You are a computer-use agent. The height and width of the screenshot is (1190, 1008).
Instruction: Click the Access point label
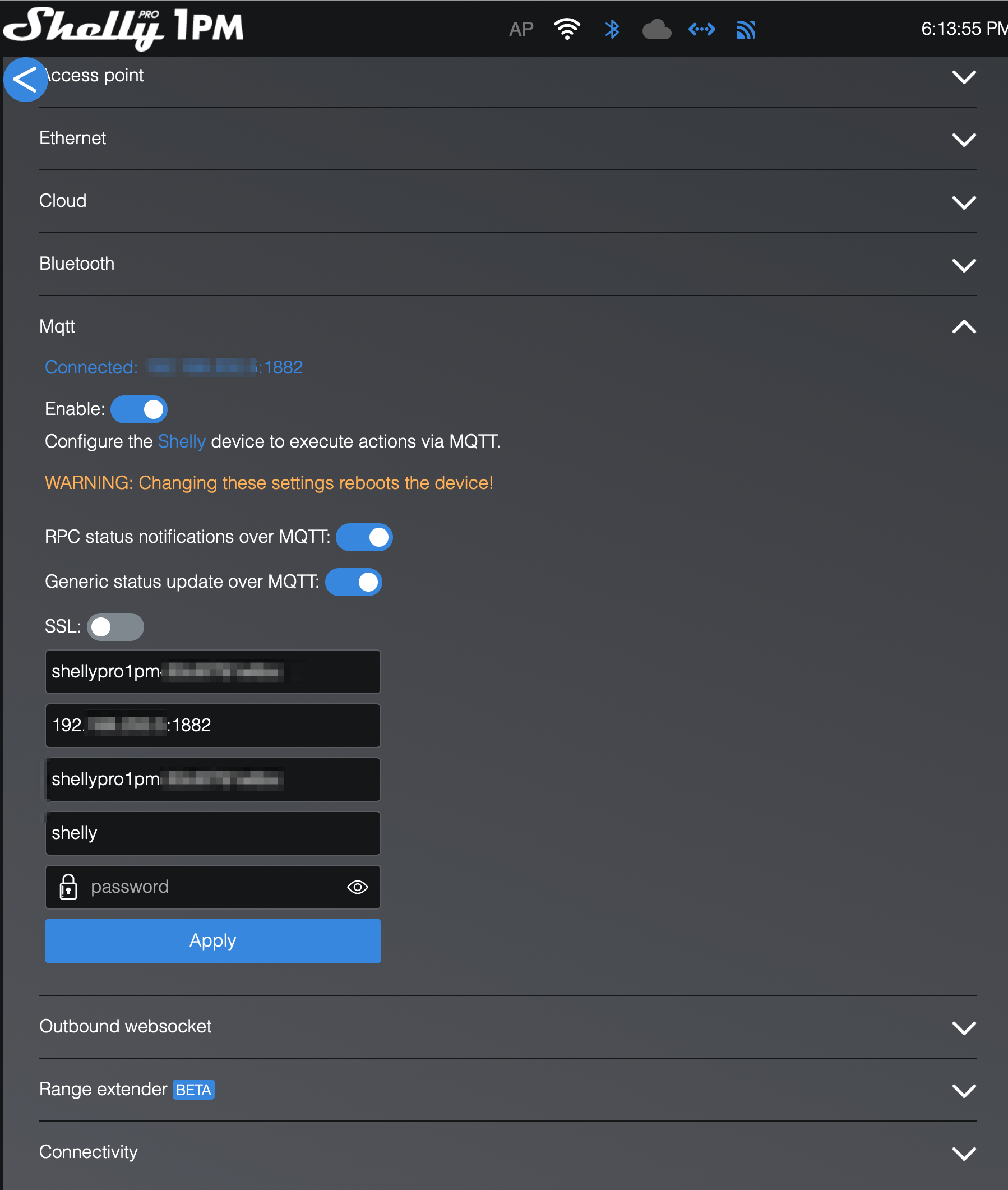pyautogui.click(x=94, y=76)
